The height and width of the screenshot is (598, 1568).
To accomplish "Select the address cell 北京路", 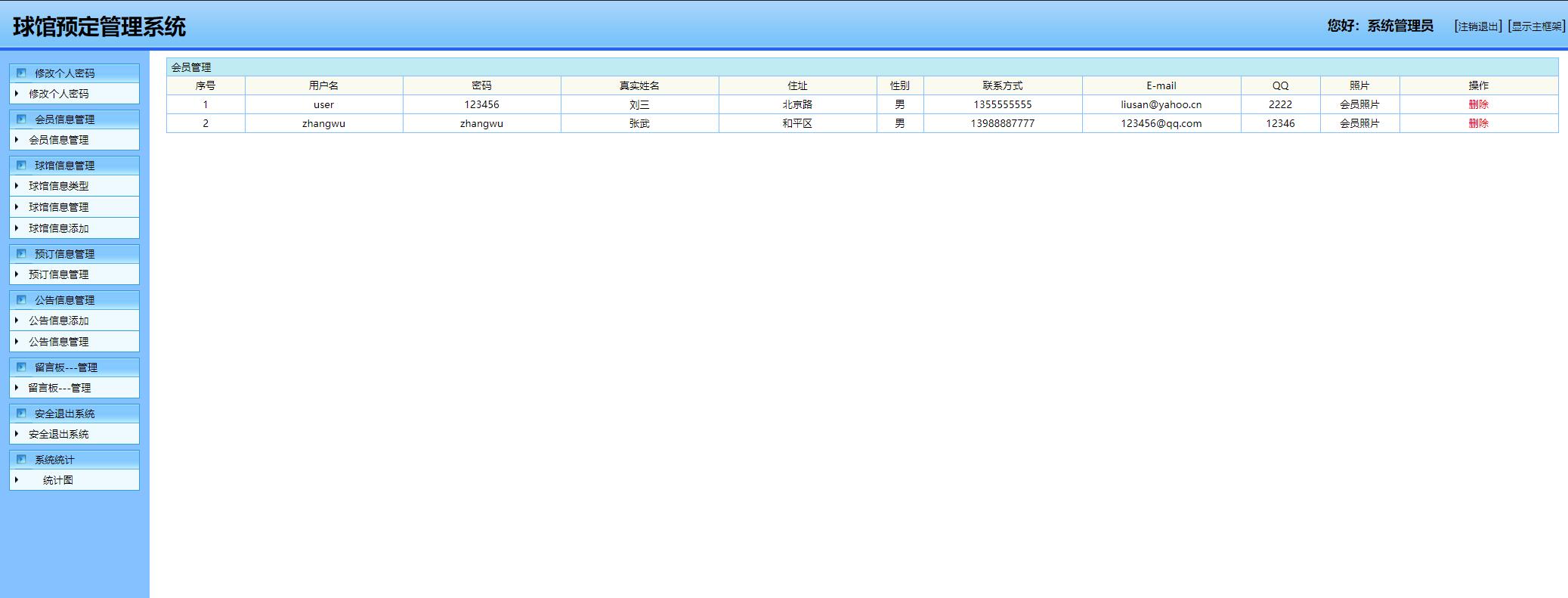I will 797,104.
